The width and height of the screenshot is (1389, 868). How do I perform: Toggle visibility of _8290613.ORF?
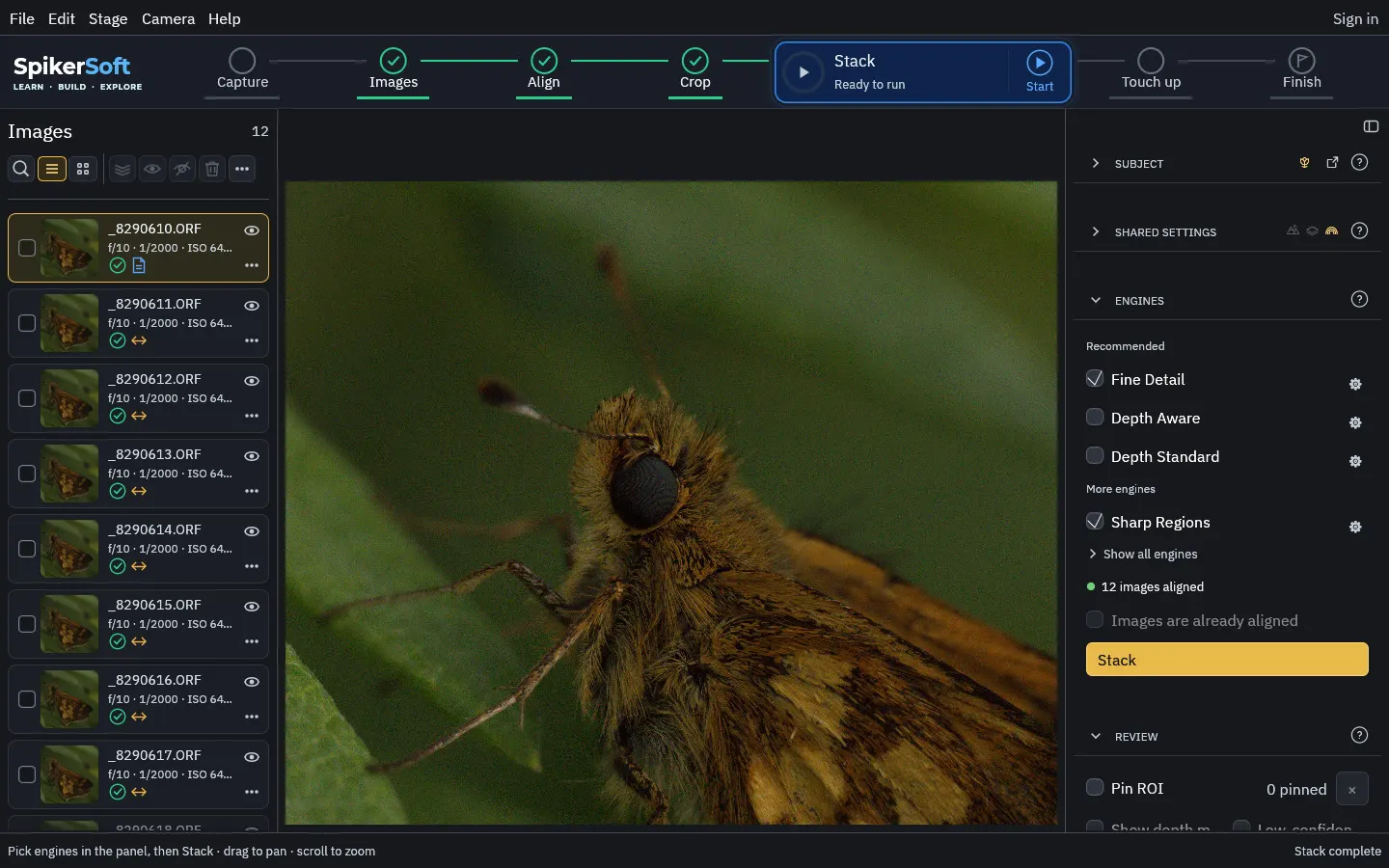pyautogui.click(x=252, y=456)
